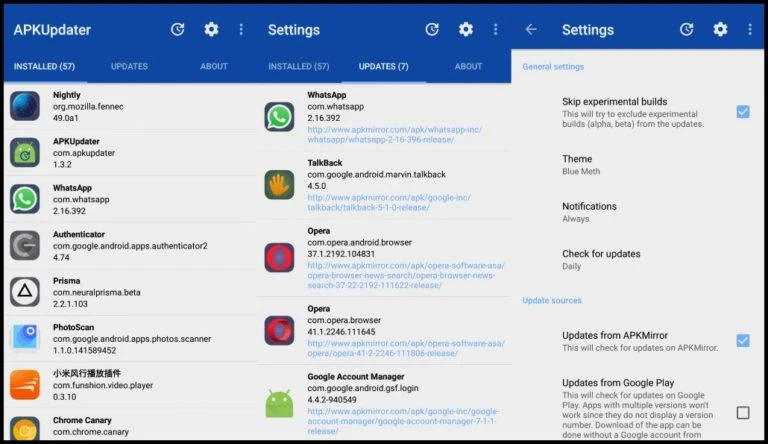
Task: Select com.google.android.marvin.talkback text
Action: (x=377, y=174)
